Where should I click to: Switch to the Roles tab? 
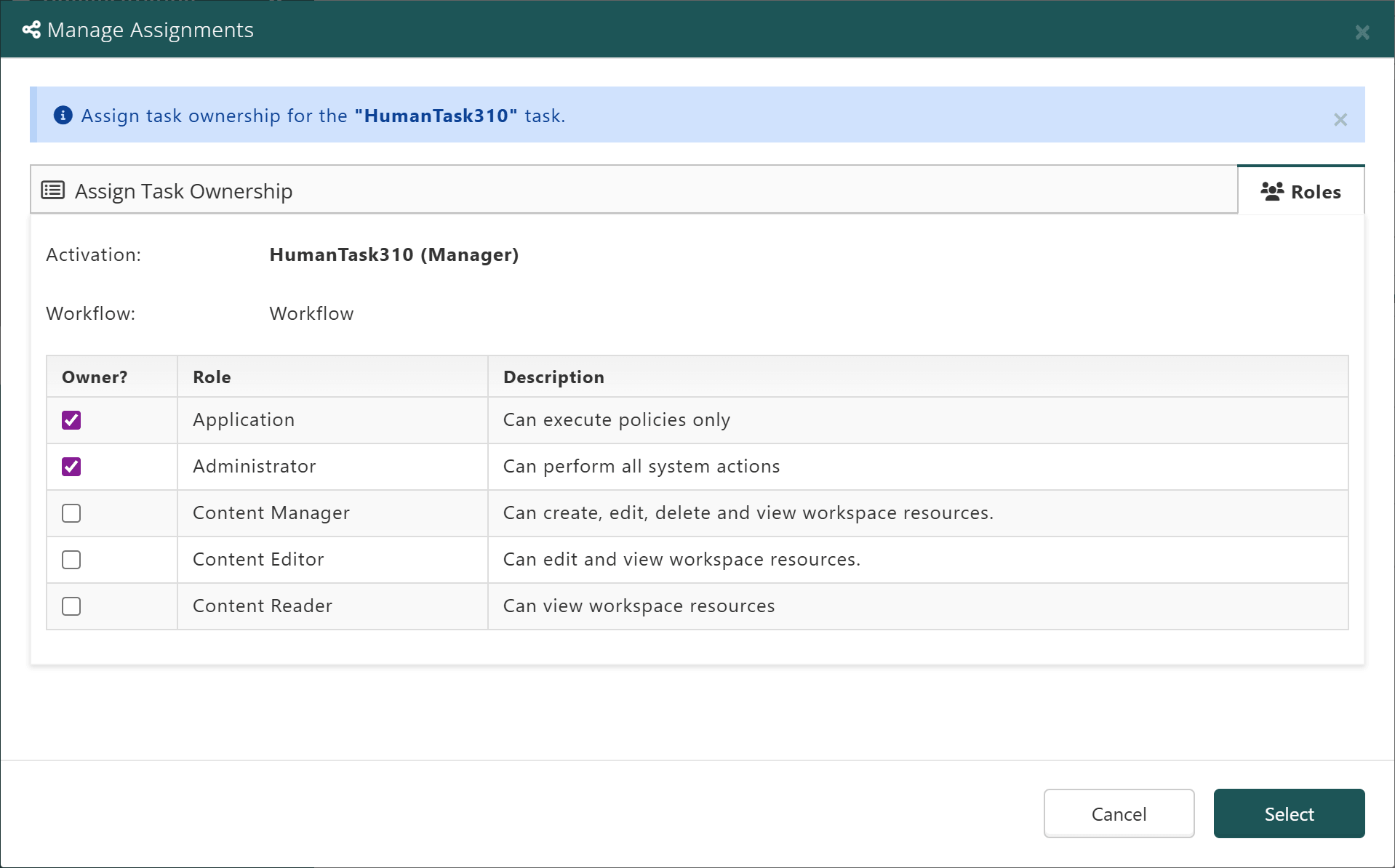point(1300,191)
